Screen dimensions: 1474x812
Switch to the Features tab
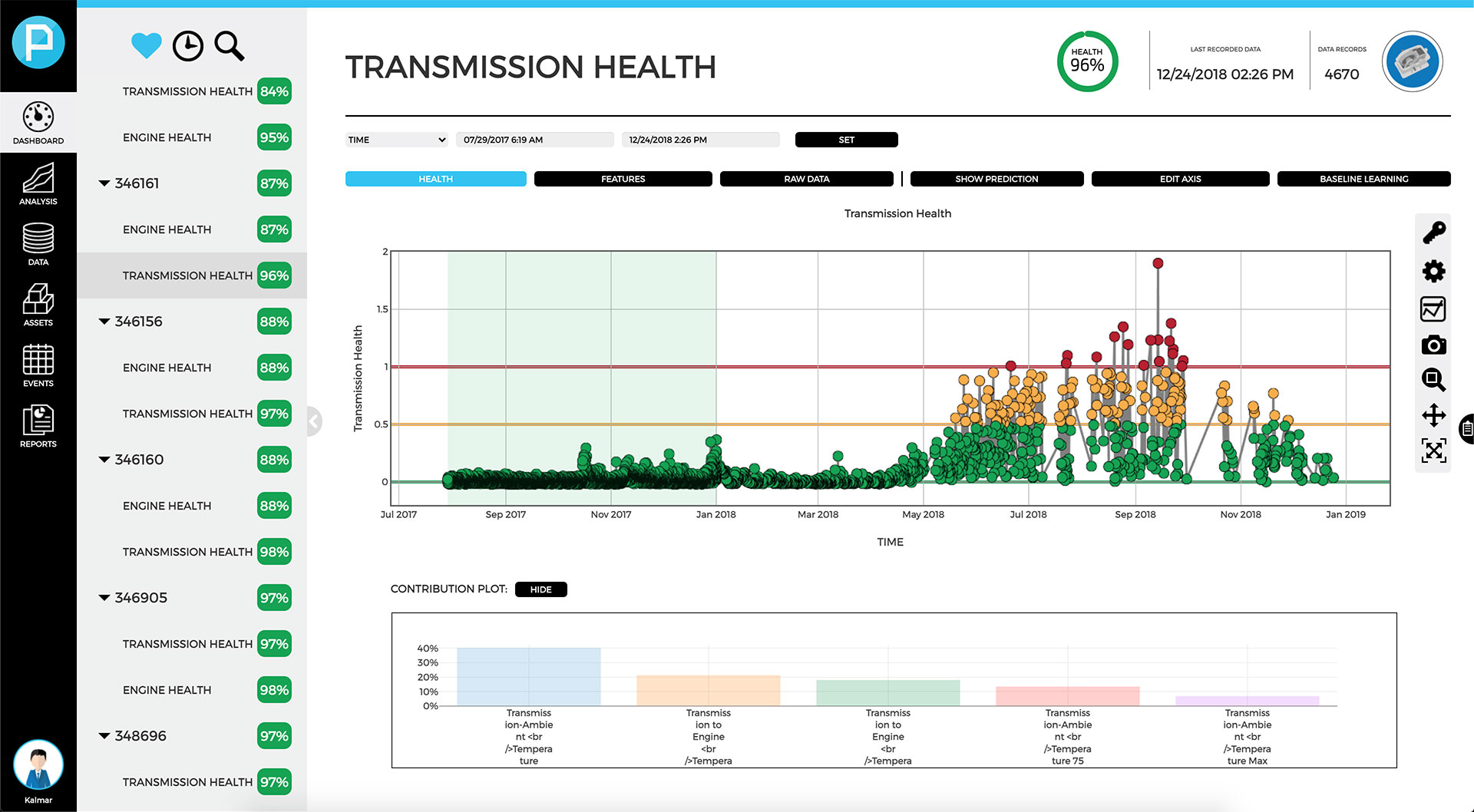point(623,179)
